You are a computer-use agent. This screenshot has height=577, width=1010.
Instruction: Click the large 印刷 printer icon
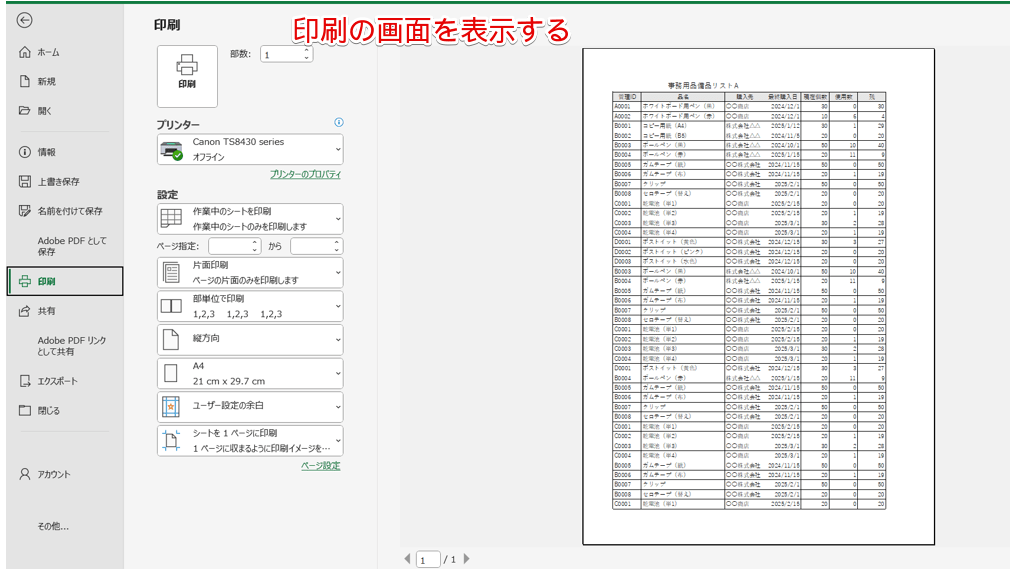pos(186,75)
